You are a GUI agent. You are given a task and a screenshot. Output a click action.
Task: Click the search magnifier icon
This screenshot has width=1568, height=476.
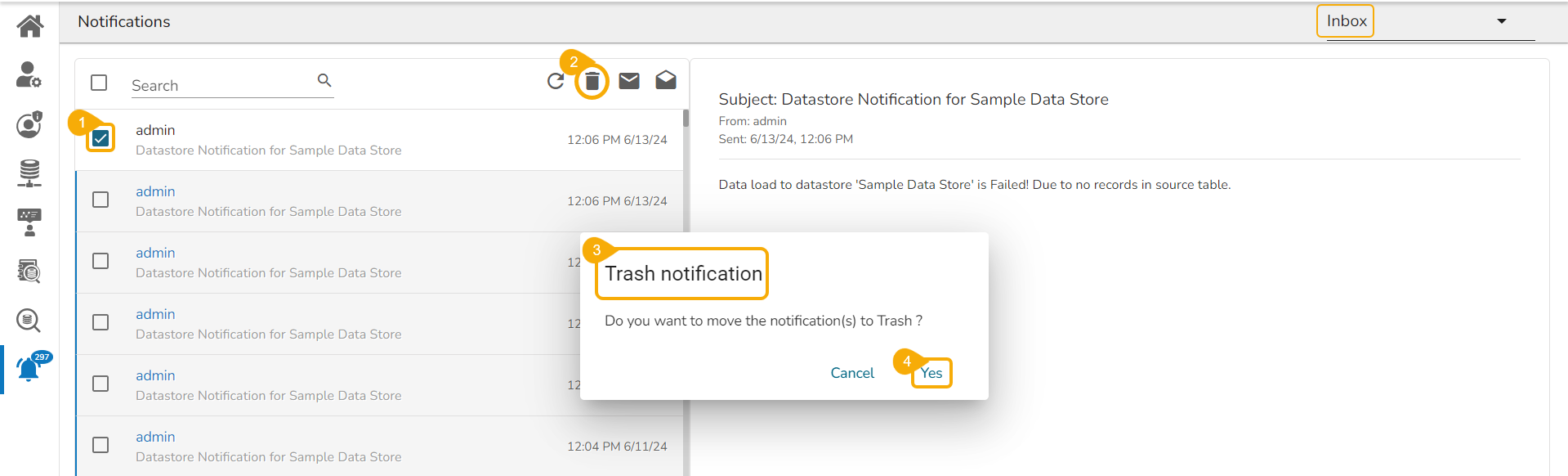pos(324,80)
